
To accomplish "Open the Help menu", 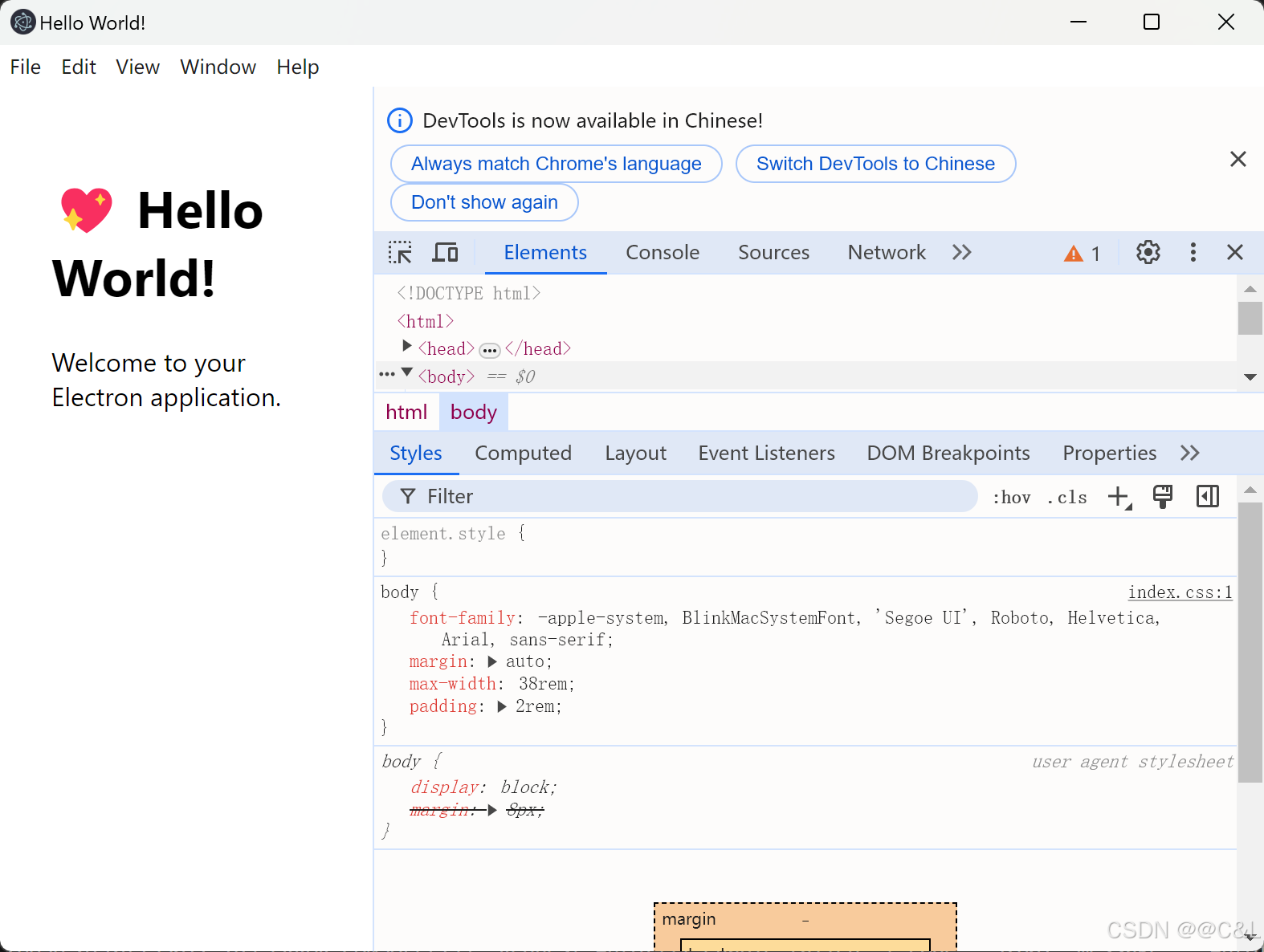I will (298, 67).
